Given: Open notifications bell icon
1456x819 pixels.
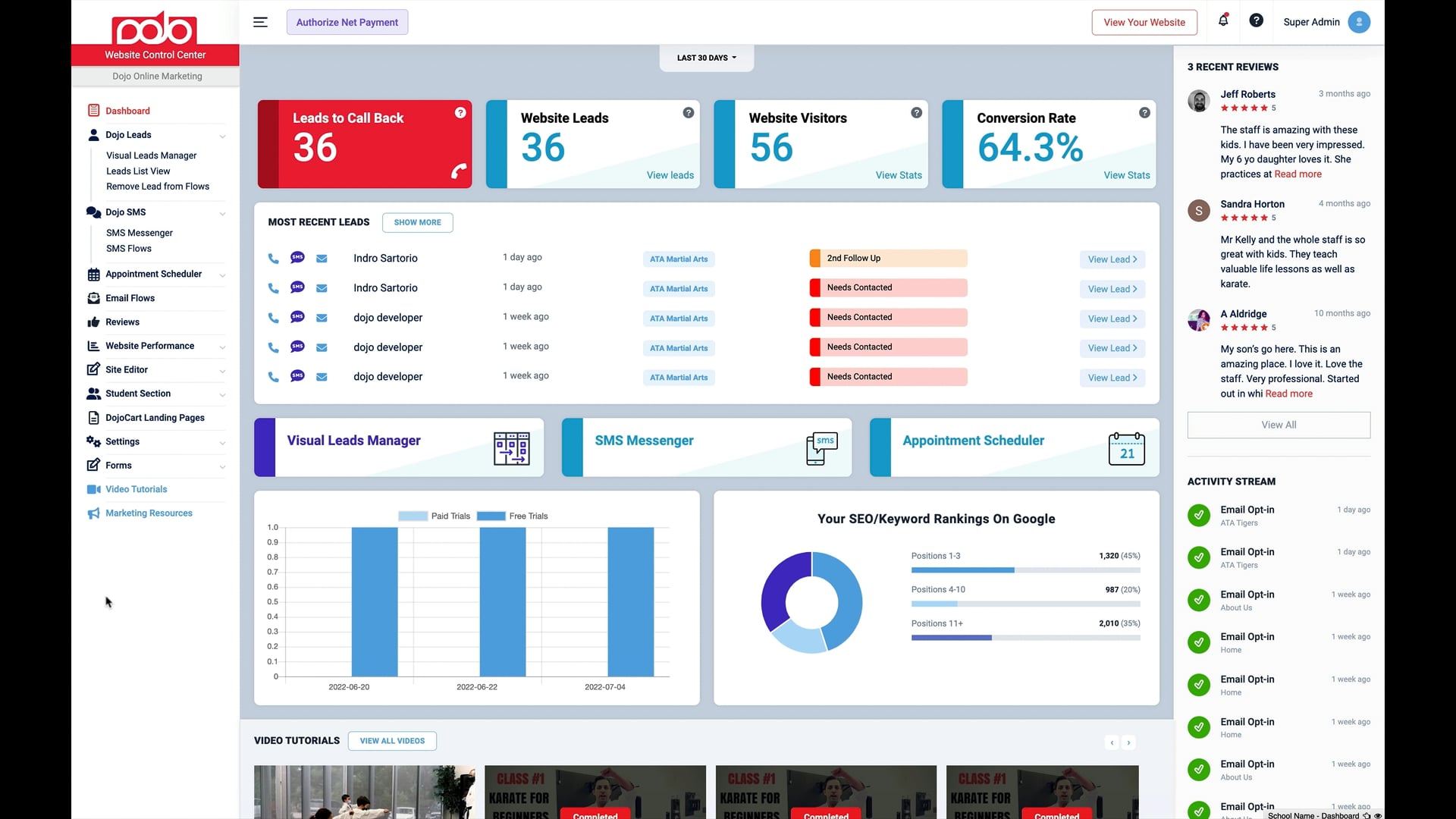Looking at the screenshot, I should click(1223, 20).
